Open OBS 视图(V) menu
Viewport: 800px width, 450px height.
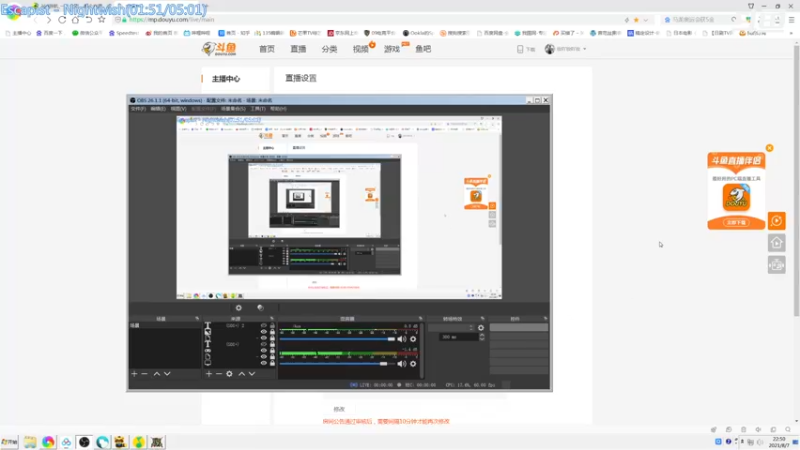(x=178, y=109)
